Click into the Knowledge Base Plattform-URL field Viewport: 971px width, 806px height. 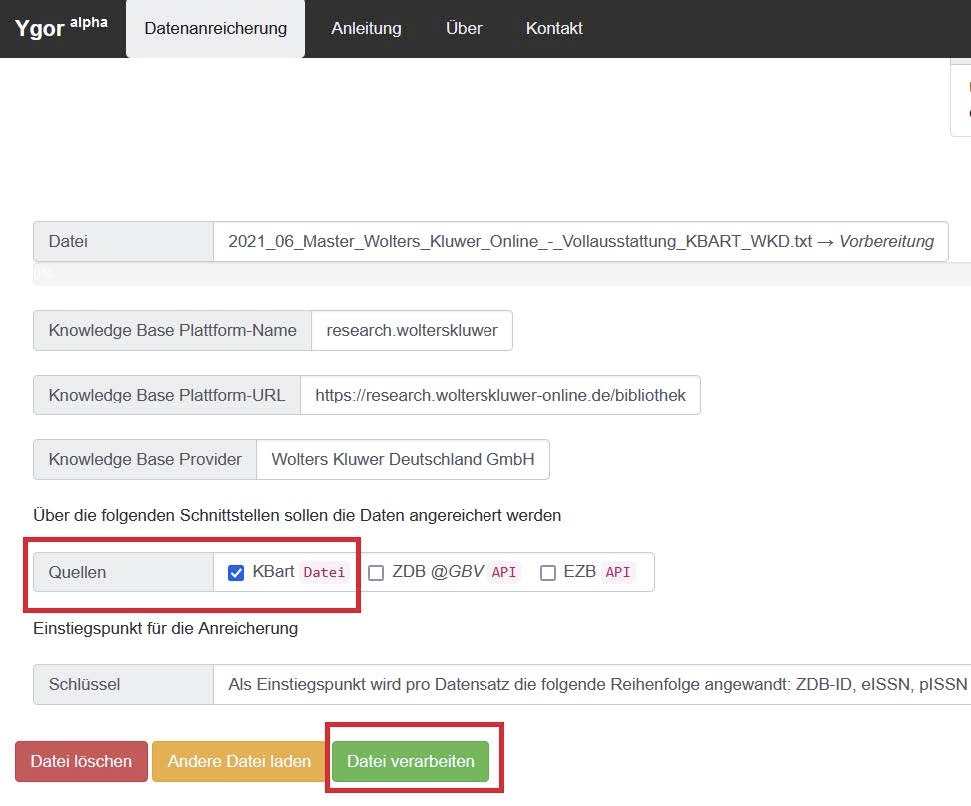point(500,395)
